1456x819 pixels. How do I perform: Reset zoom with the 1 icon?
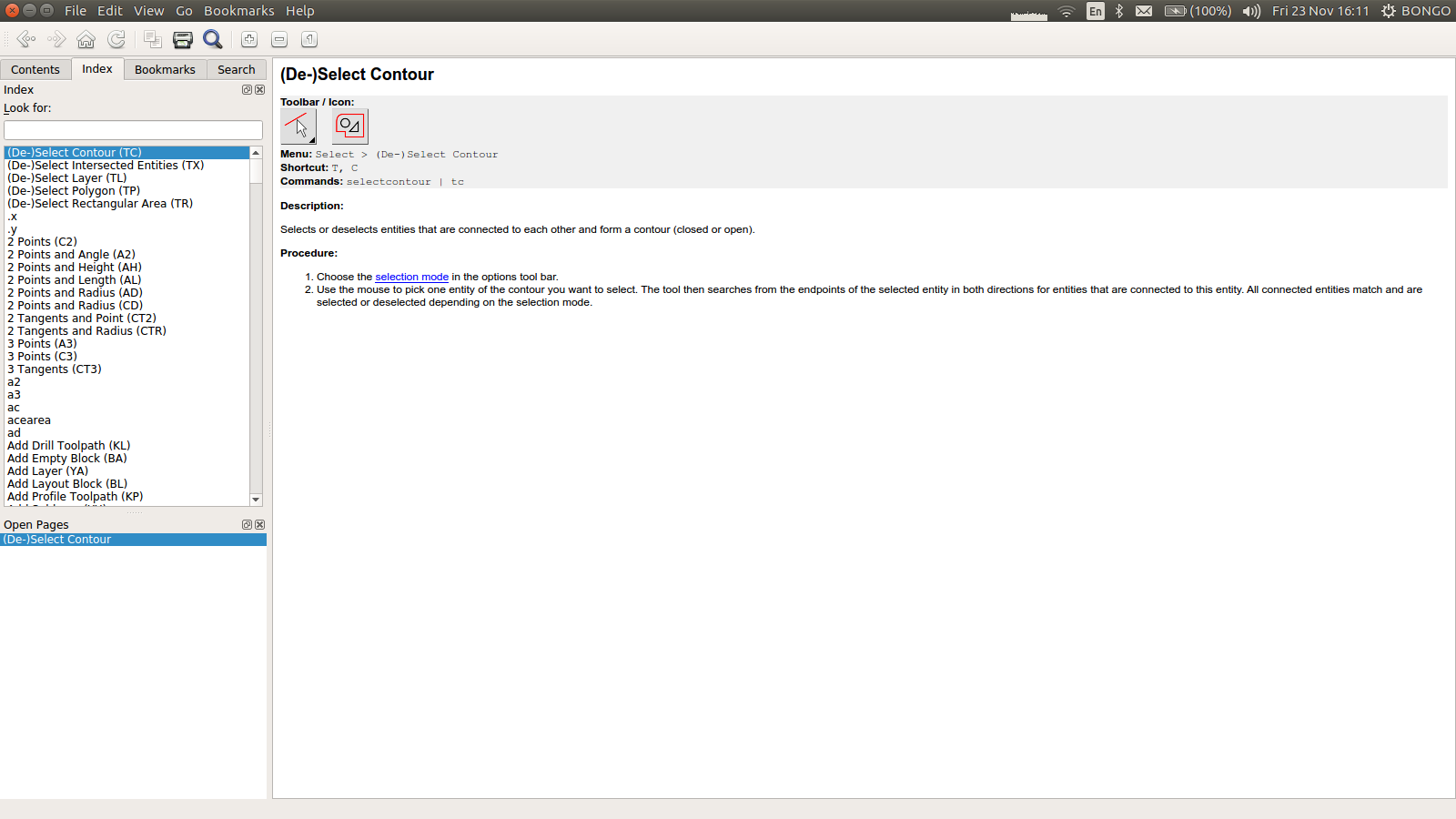tap(309, 39)
